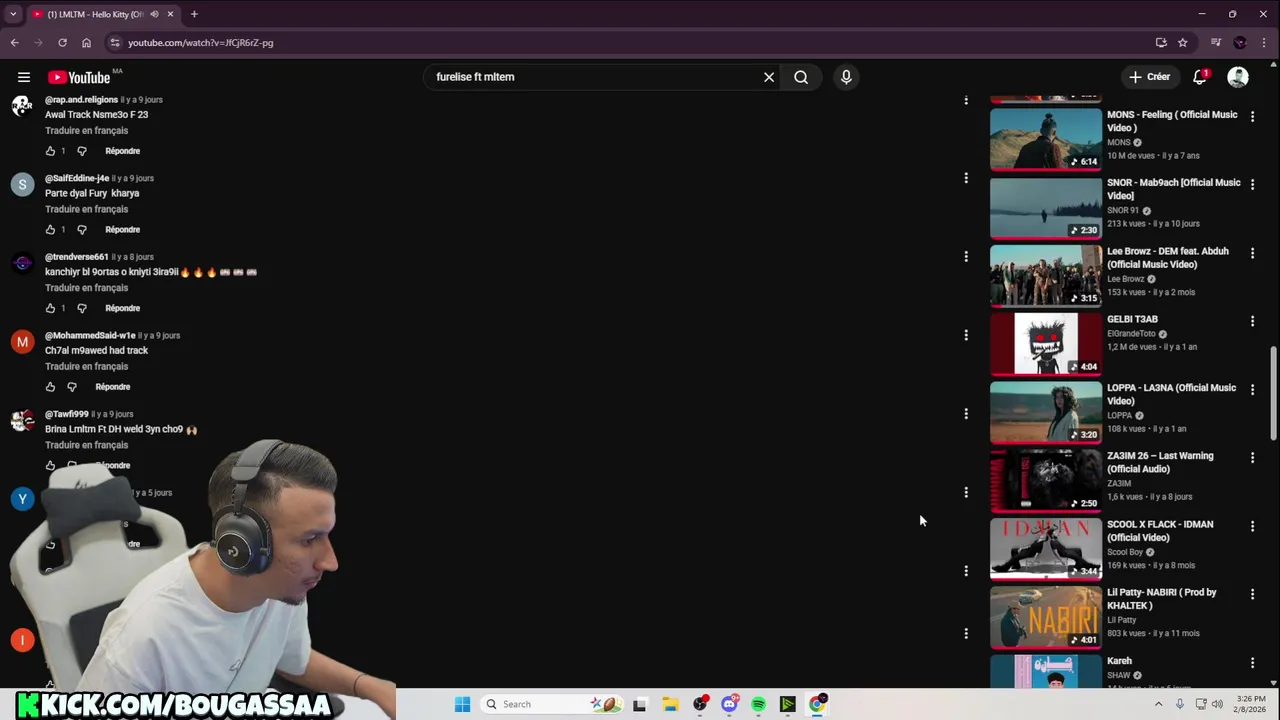Clear the search box with the X
The height and width of the screenshot is (720, 1280).
pyautogui.click(x=769, y=77)
